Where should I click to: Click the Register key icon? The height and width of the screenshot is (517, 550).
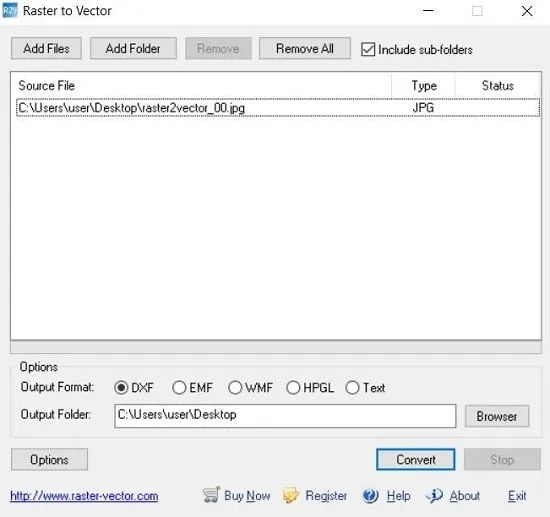(x=291, y=496)
